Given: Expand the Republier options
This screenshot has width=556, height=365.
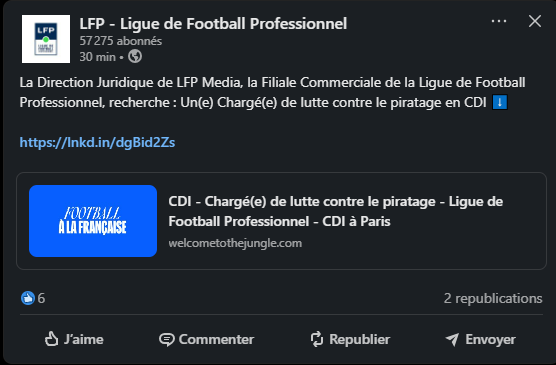Looking at the screenshot, I should pyautogui.click(x=360, y=339).
